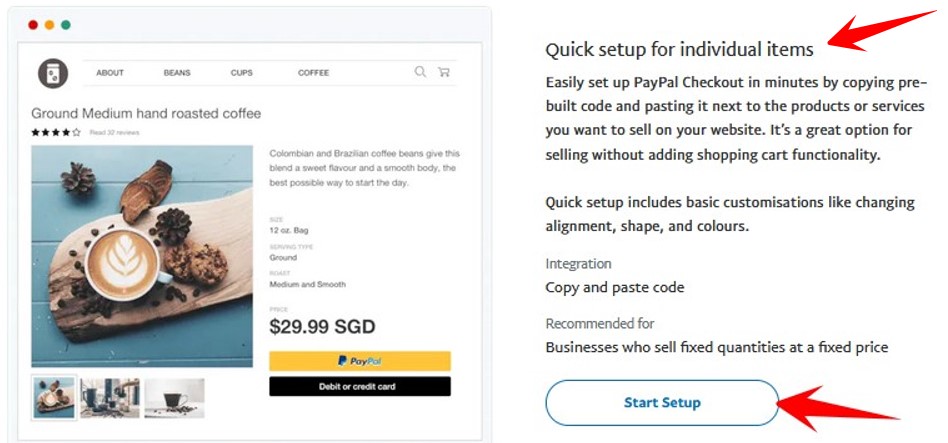The image size is (948, 443).
Task: Click the four-star rating icons
Action: [56, 132]
